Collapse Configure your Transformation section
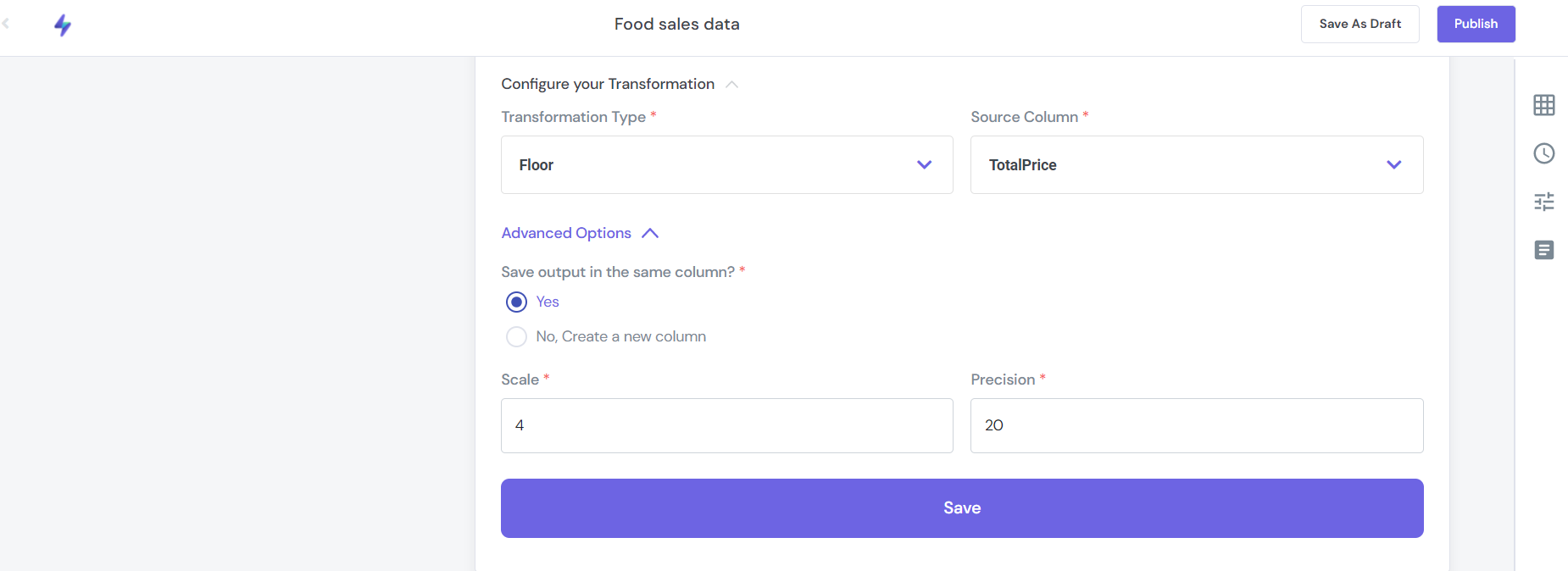Screen dimensions: 1568x571 pos(731,84)
